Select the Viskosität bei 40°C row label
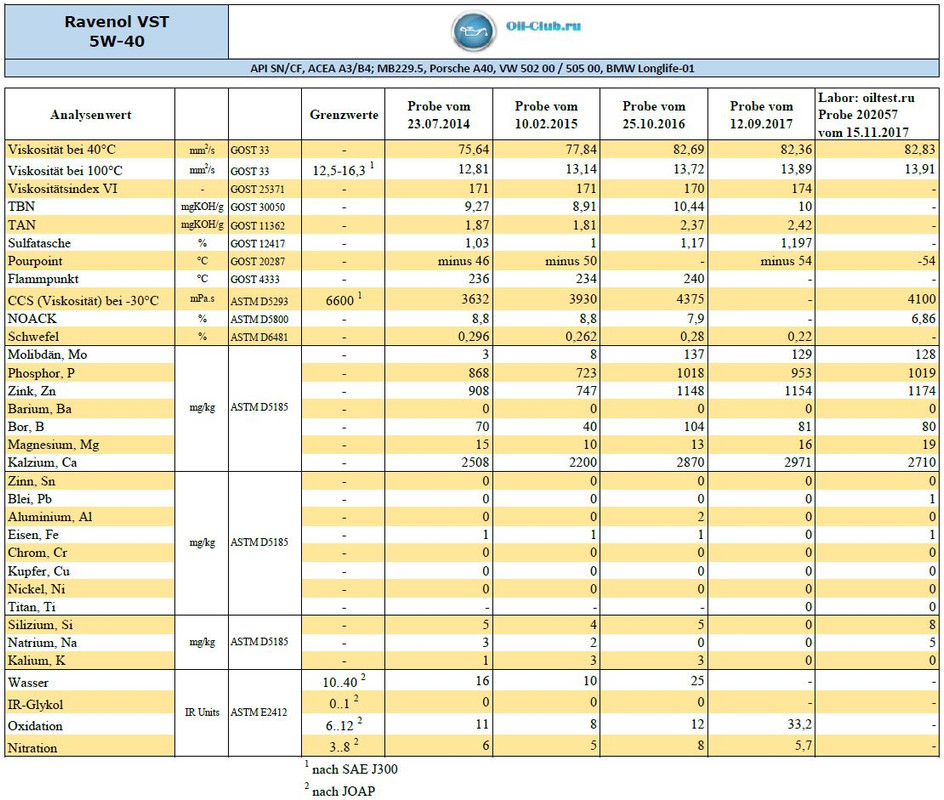 pos(61,149)
